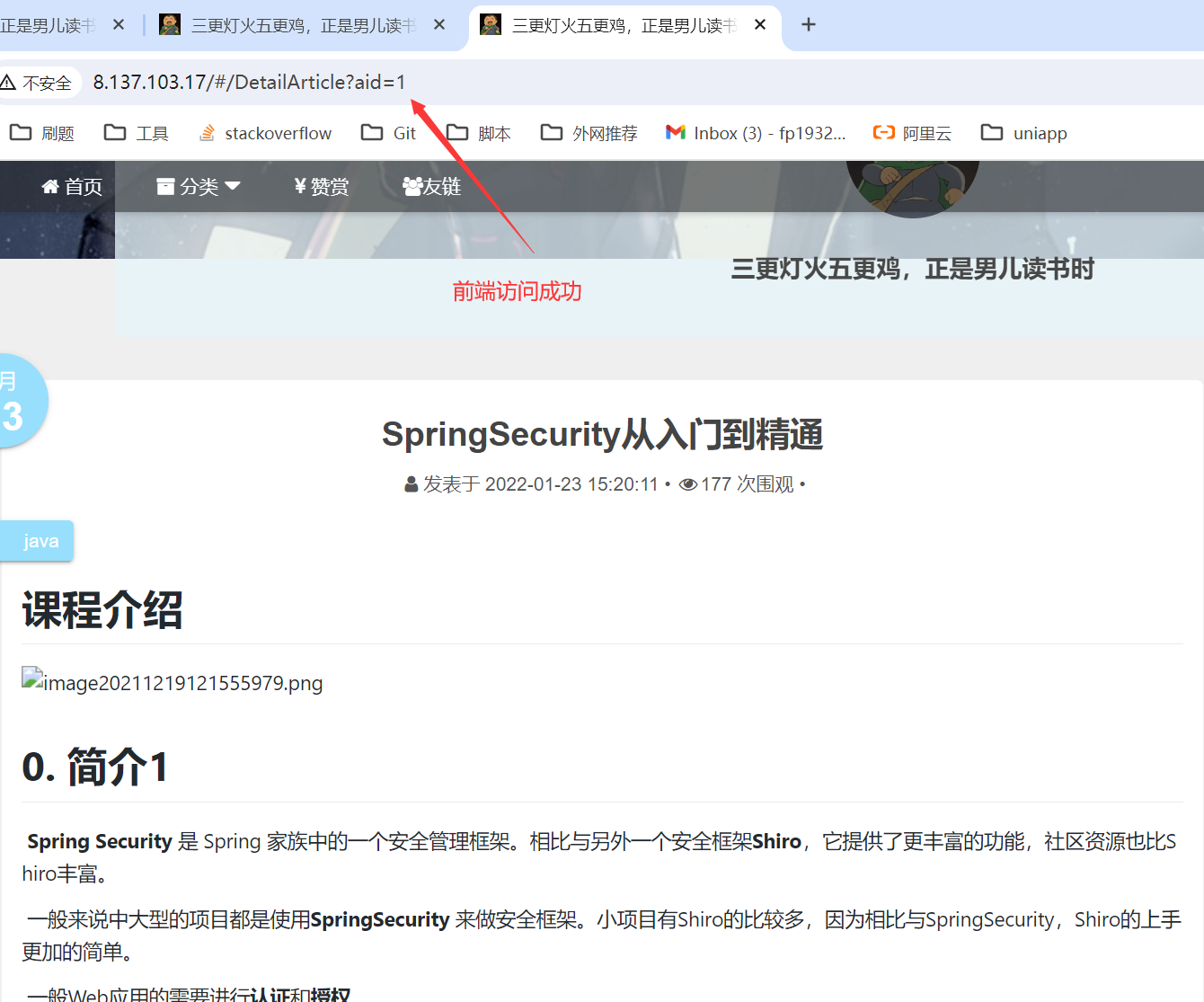This screenshot has width=1204, height=1002.
Task: Open the 刷题 bookmark folder
Action: [x=42, y=133]
